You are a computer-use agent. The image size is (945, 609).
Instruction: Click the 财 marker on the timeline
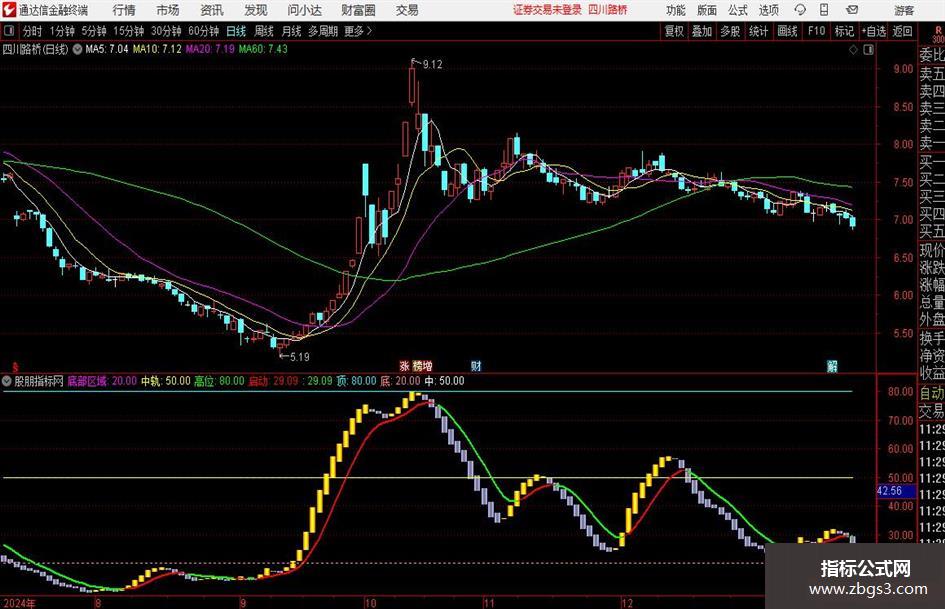pos(476,366)
